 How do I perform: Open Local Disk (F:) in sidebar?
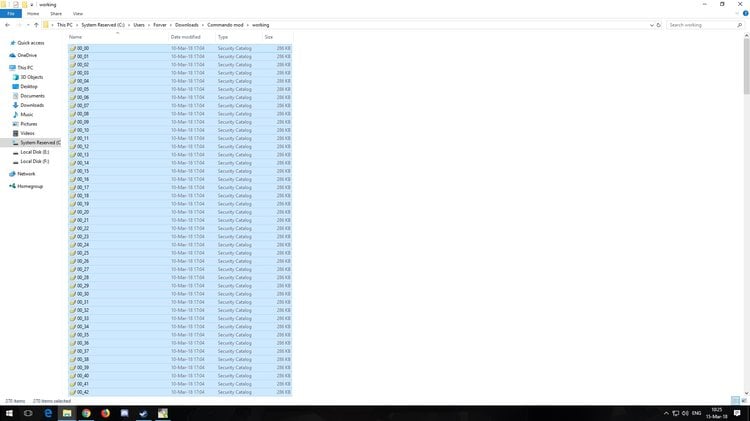(x=34, y=162)
